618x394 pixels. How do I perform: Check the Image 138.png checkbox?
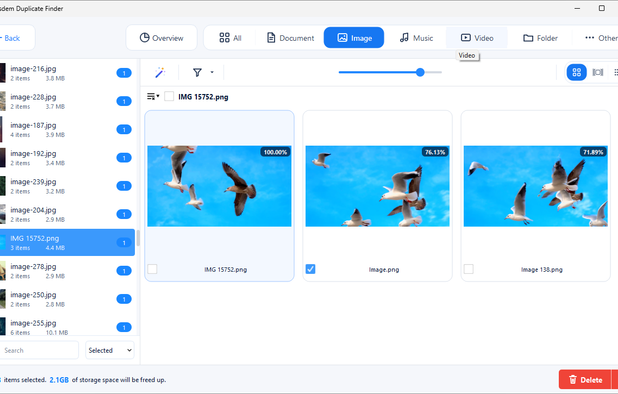tap(469, 269)
